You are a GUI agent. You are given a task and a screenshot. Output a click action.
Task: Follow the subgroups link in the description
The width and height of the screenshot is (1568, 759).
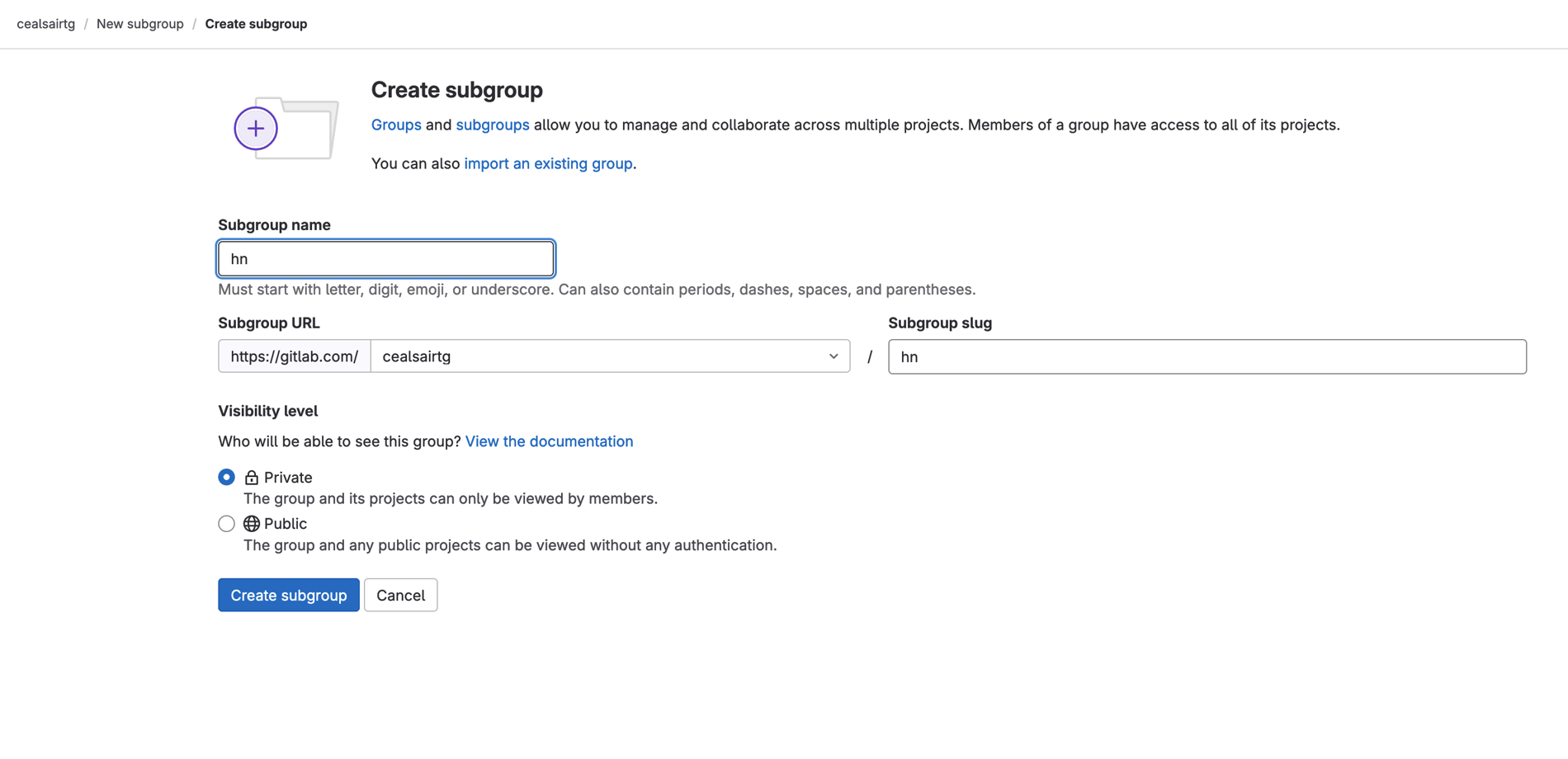pyautogui.click(x=493, y=125)
